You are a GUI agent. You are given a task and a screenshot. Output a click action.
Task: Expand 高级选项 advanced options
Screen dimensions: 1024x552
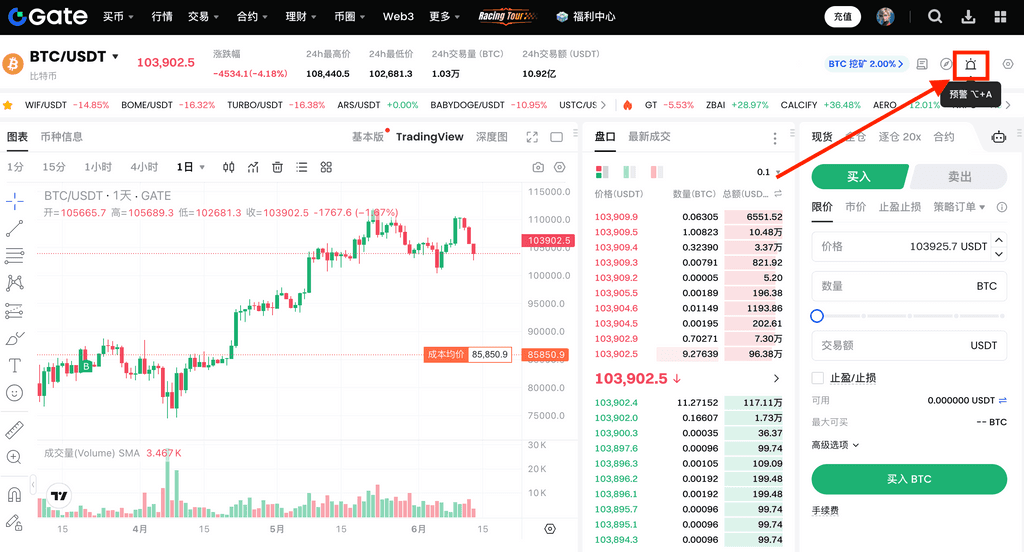(x=835, y=444)
